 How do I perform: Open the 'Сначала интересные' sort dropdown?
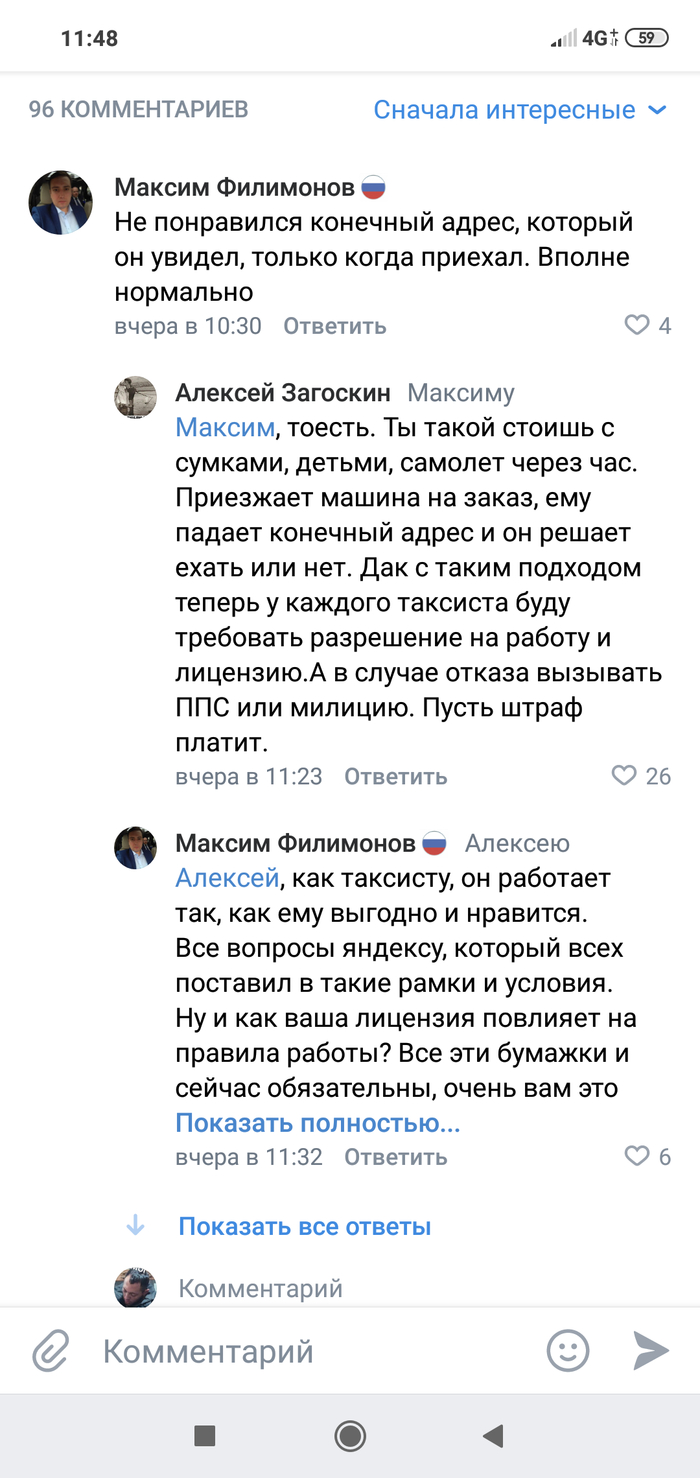(520, 110)
